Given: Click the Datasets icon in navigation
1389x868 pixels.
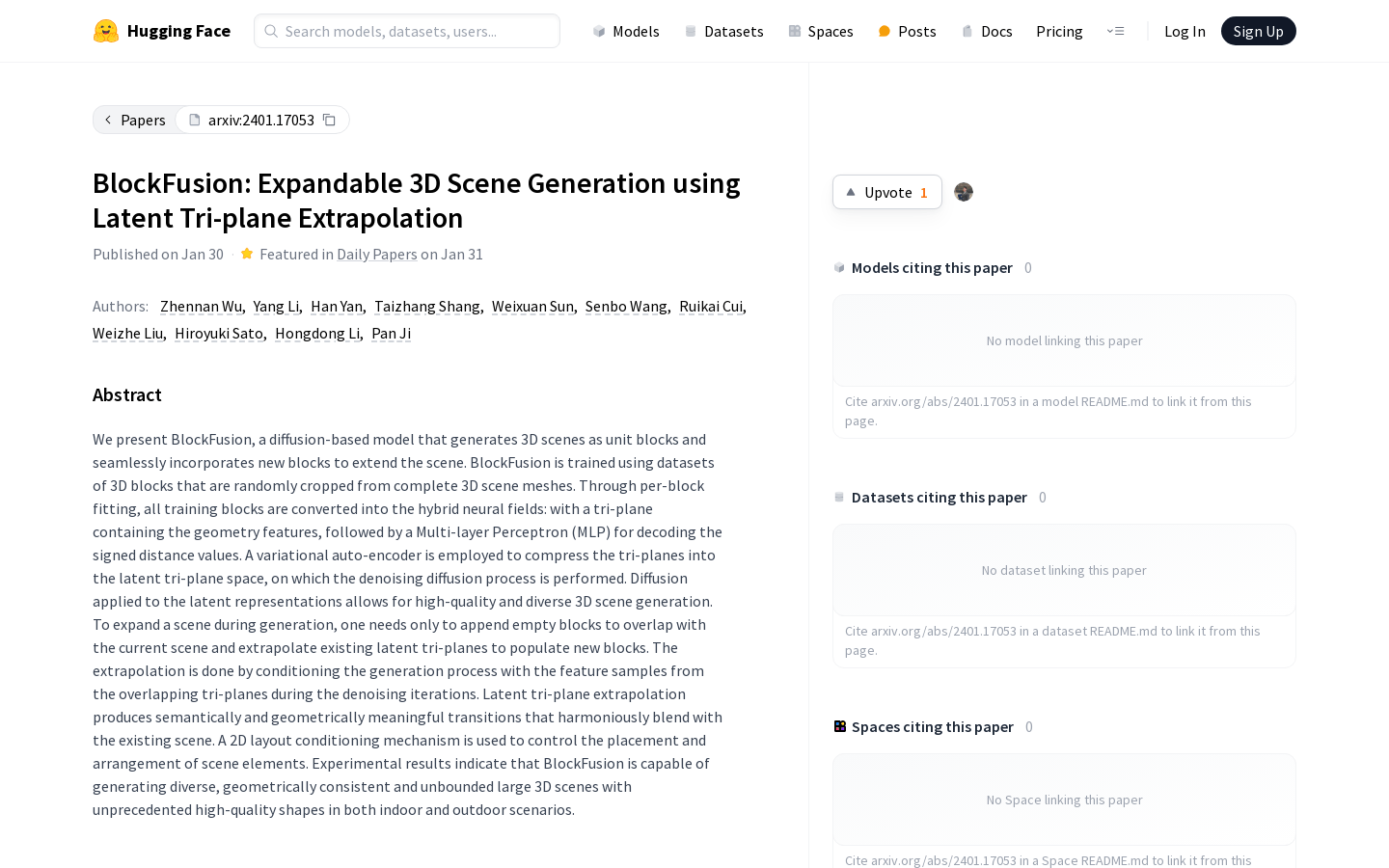Looking at the screenshot, I should click(691, 31).
